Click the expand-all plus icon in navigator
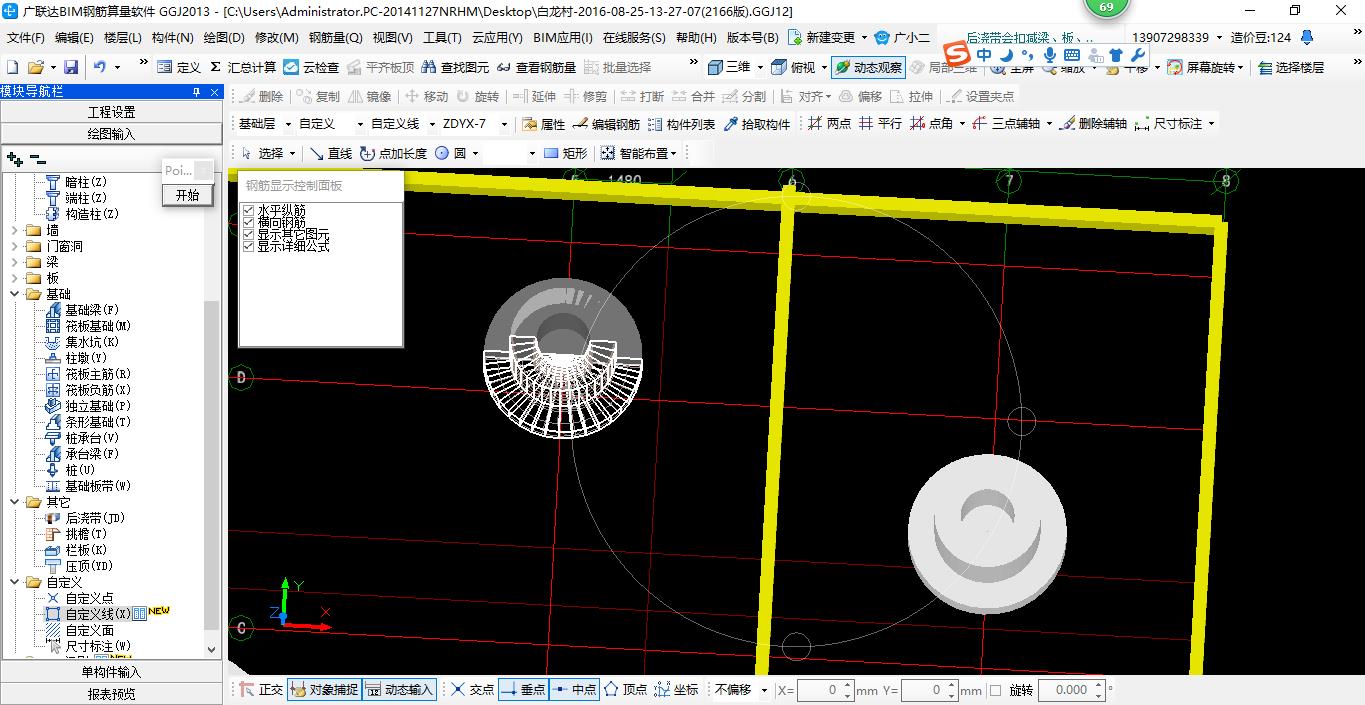The height and width of the screenshot is (705, 1365). point(14,159)
